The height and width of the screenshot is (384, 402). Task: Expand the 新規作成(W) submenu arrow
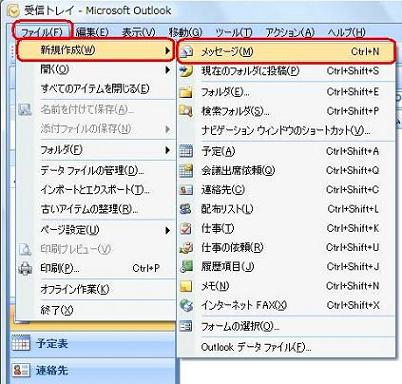[167, 51]
